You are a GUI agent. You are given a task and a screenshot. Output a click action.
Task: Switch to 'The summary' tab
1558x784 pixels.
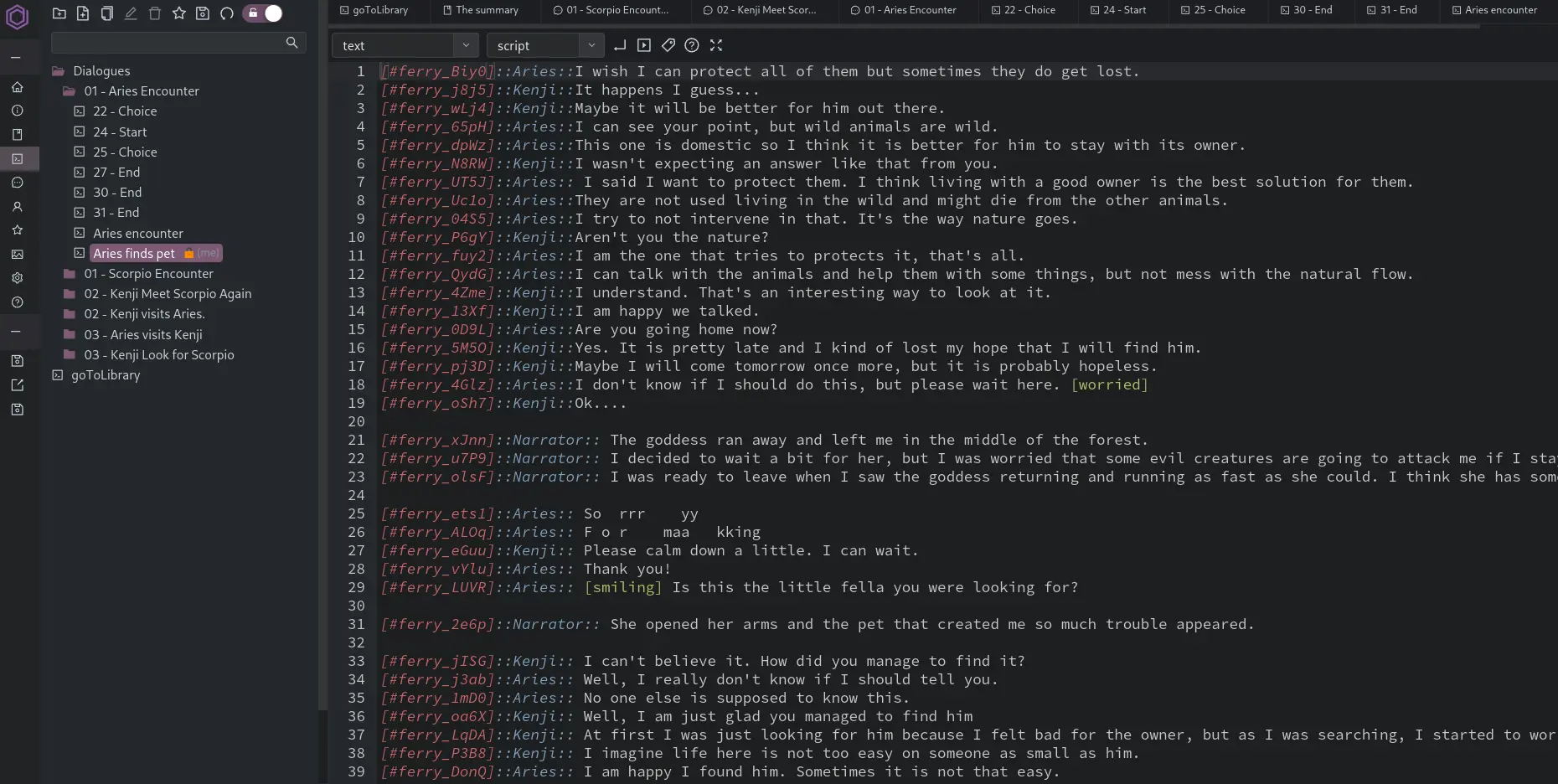(x=482, y=10)
